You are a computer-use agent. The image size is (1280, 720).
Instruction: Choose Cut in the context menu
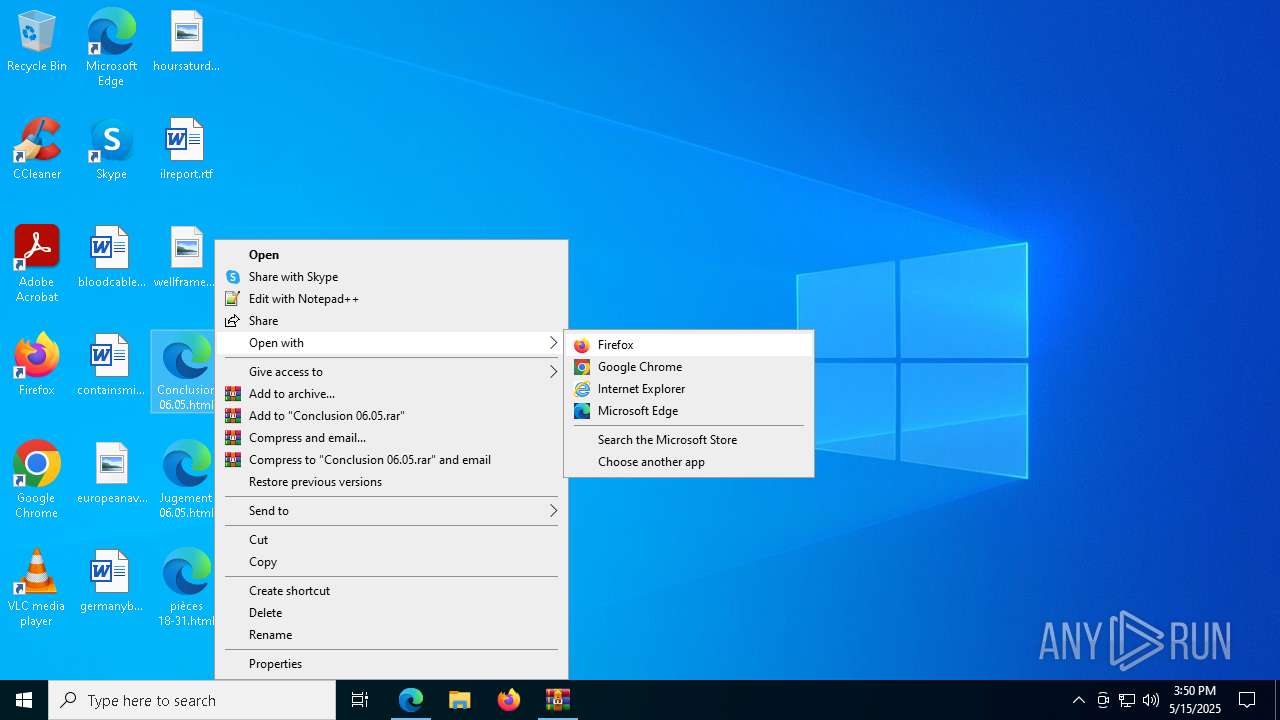point(391,540)
